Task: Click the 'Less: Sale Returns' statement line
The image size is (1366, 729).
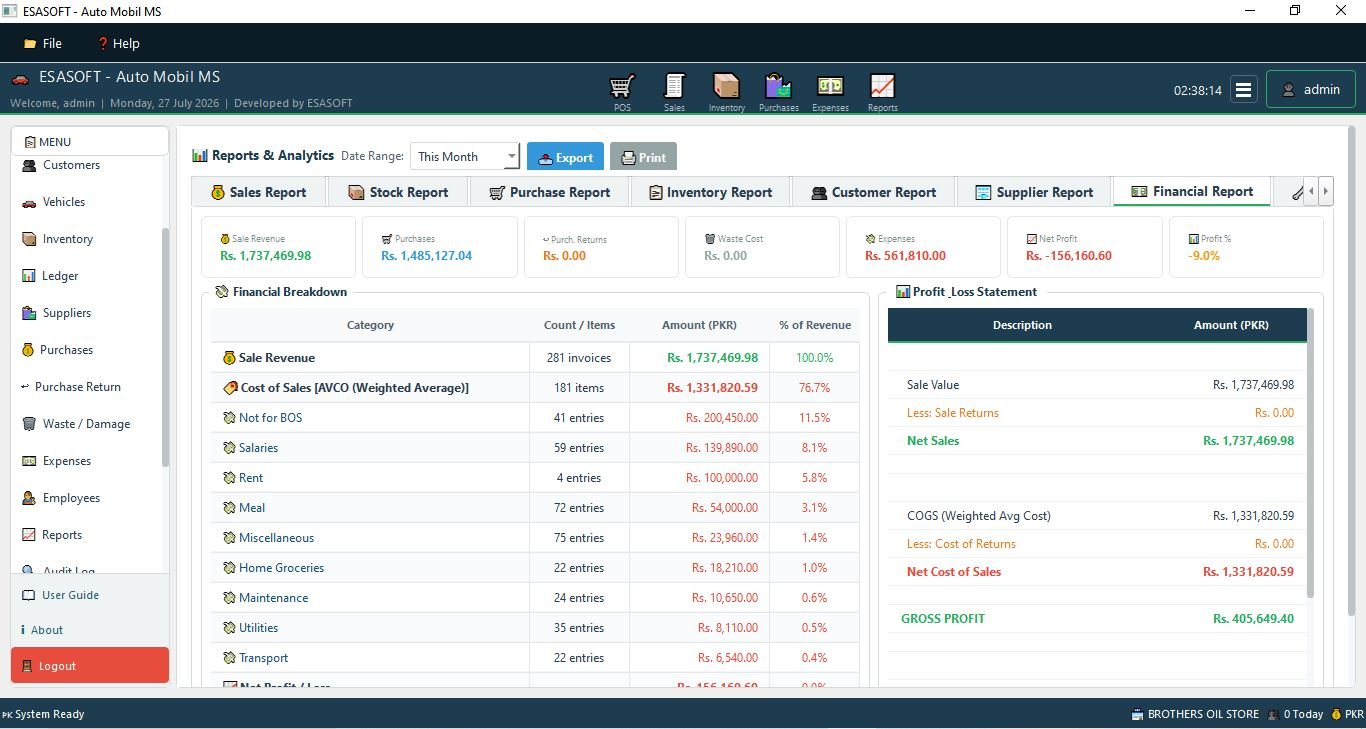Action: point(1097,413)
